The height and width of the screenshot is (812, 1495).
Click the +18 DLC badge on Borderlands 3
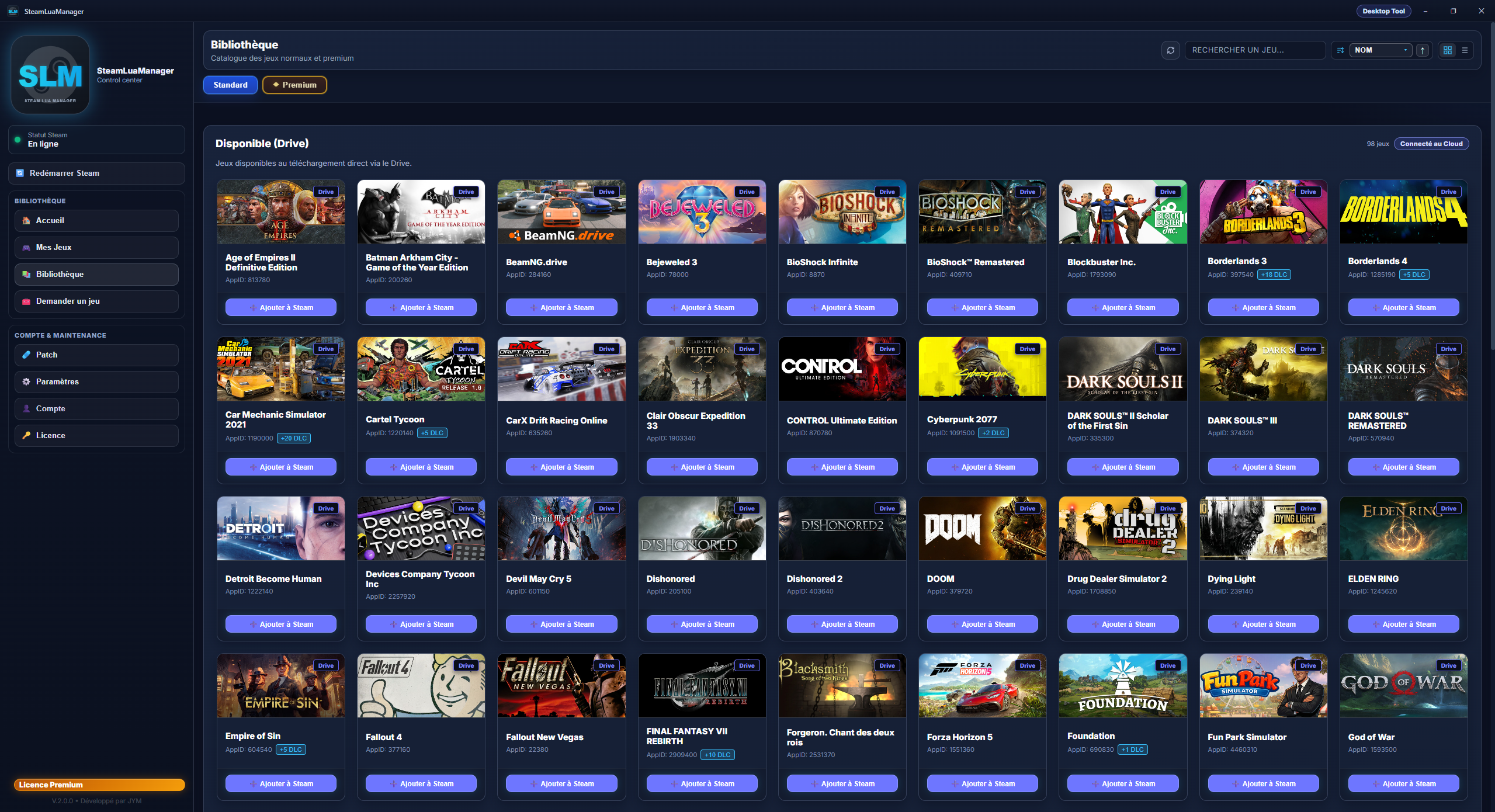tap(1274, 275)
